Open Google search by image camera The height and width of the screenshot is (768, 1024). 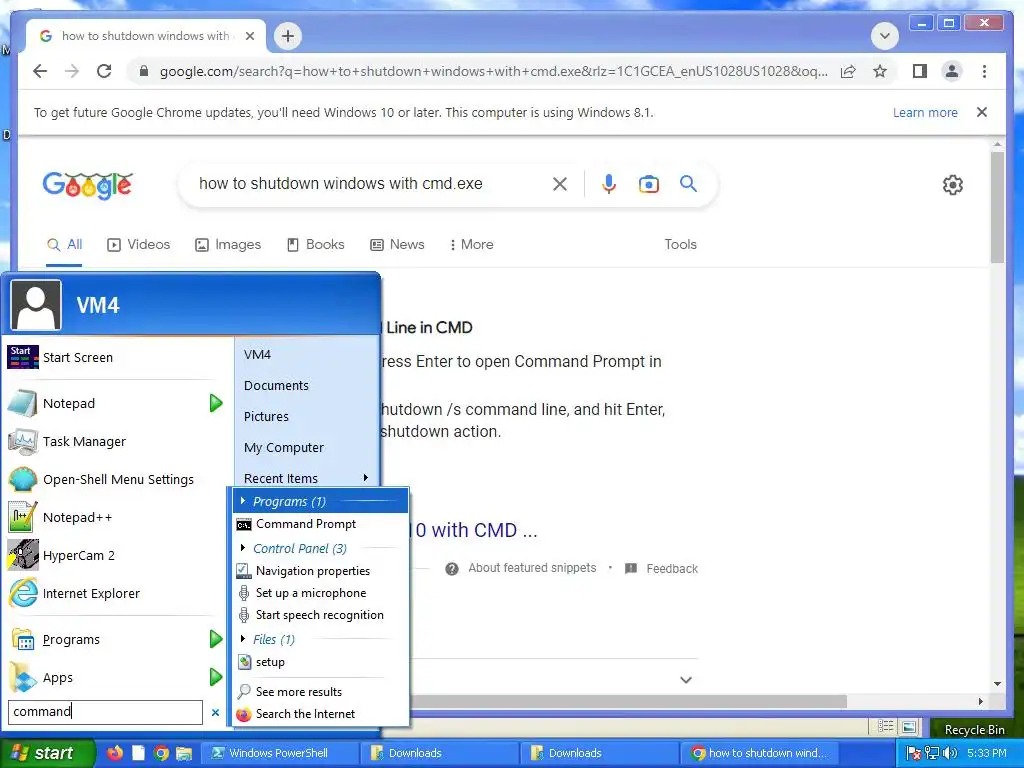click(x=648, y=184)
